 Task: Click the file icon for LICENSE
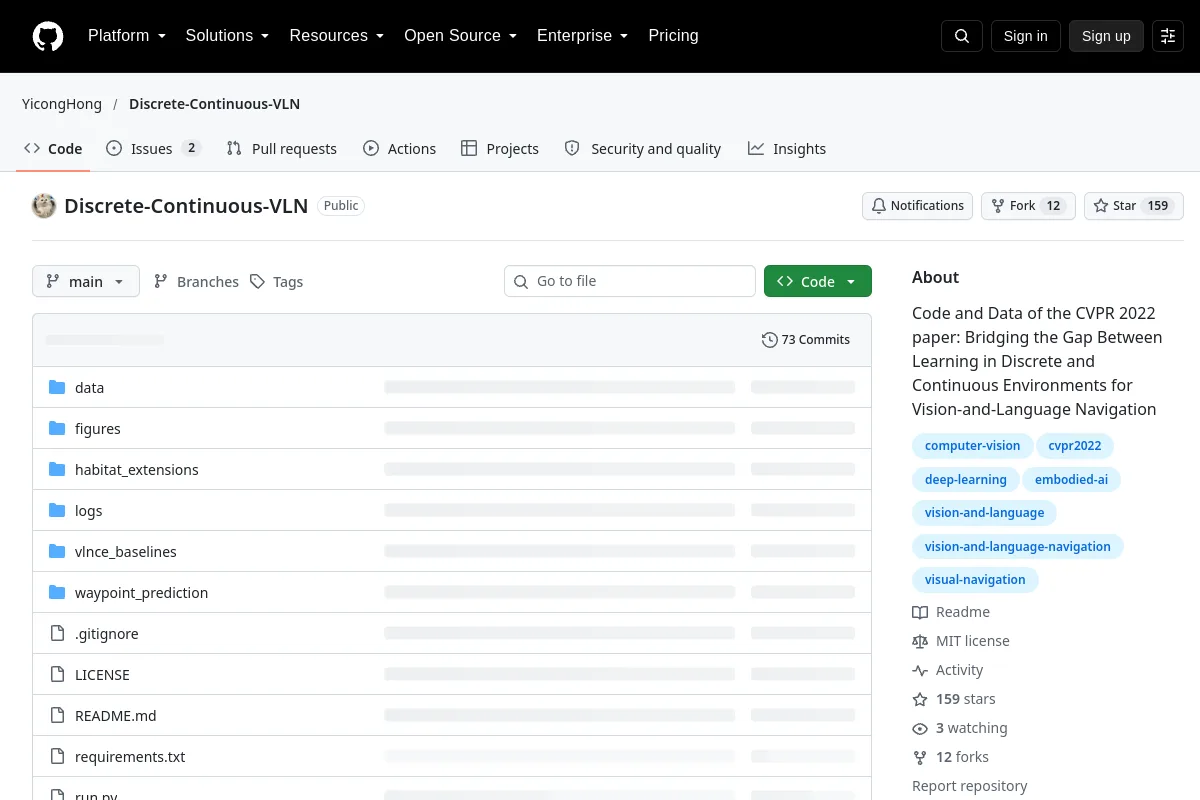[x=57, y=675]
